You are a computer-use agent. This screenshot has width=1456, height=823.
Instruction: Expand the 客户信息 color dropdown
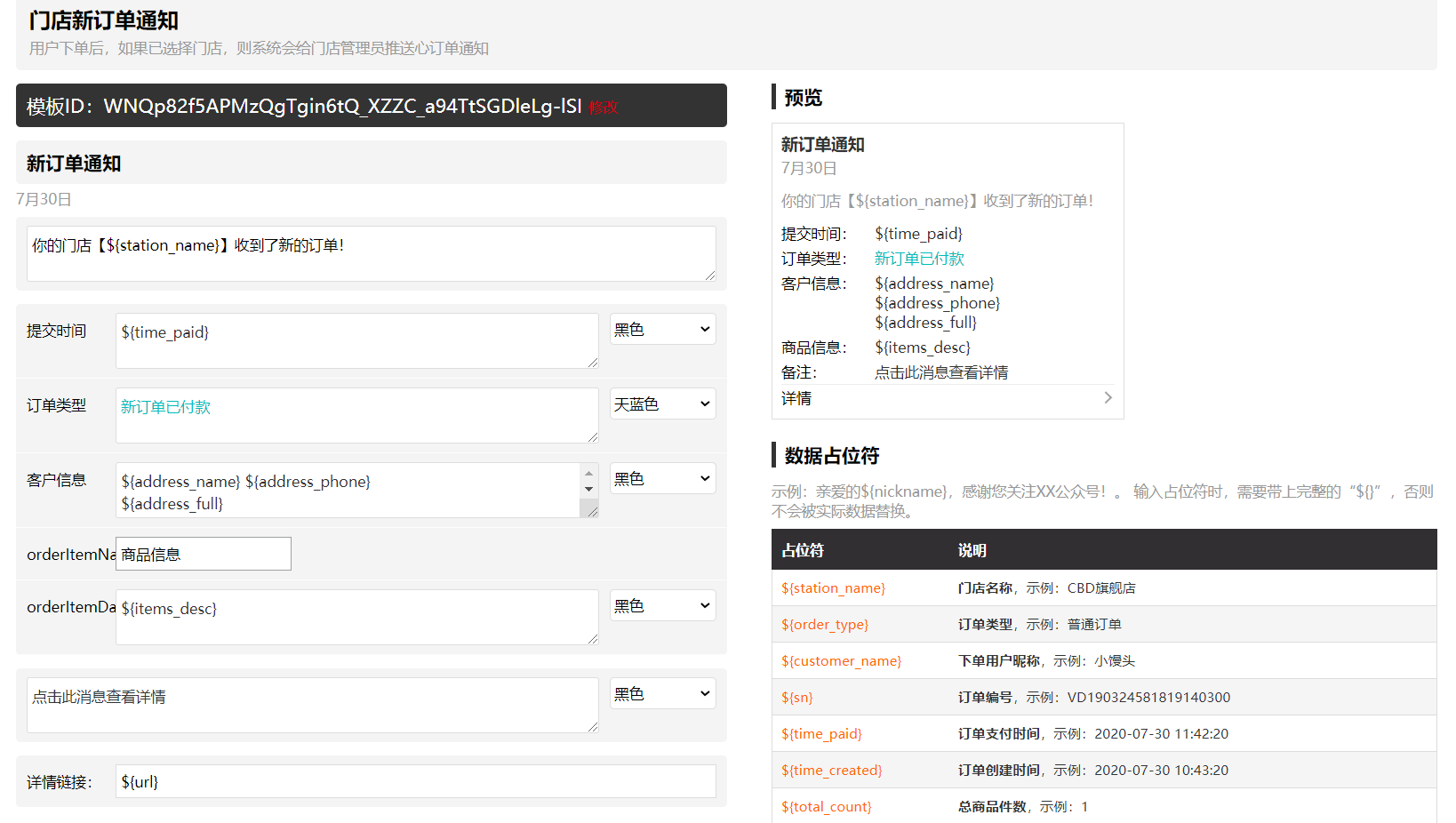[662, 479]
